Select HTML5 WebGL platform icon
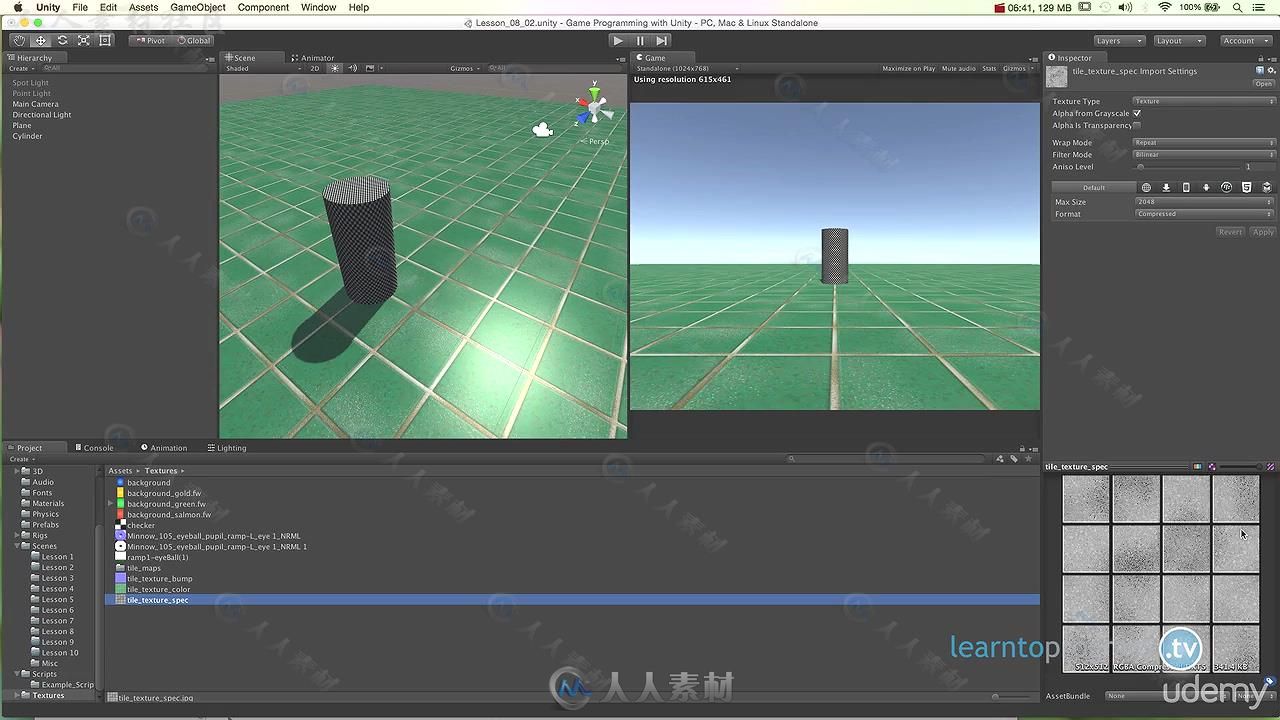The height and width of the screenshot is (720, 1280). (1246, 187)
